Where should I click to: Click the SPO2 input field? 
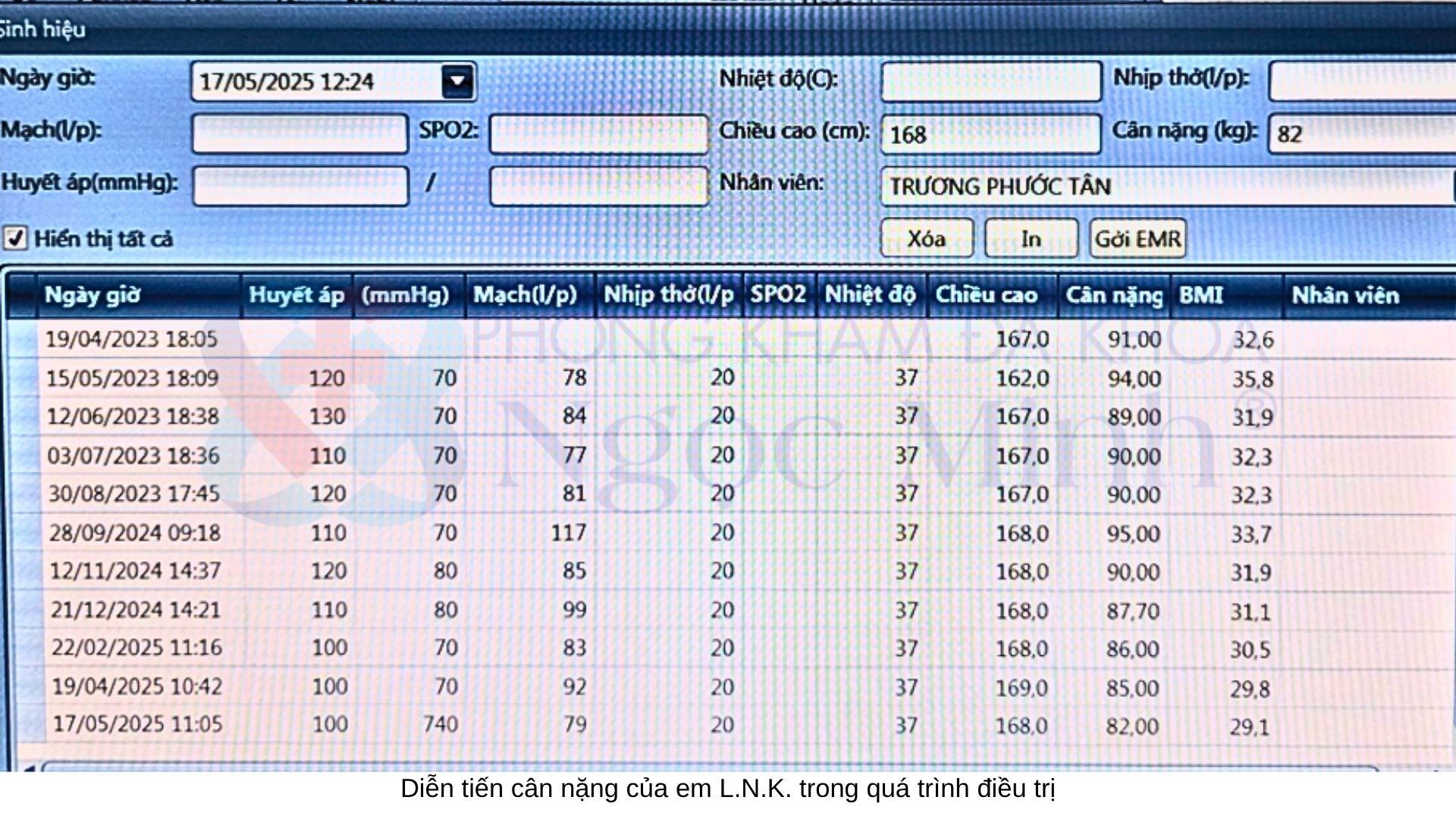[598, 133]
